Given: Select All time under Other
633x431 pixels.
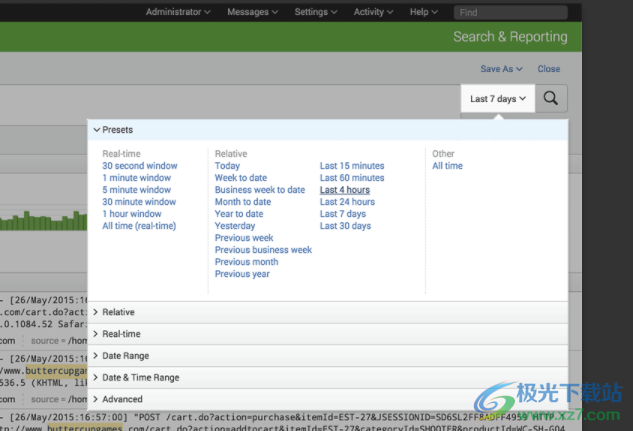Looking at the screenshot, I should (x=447, y=166).
